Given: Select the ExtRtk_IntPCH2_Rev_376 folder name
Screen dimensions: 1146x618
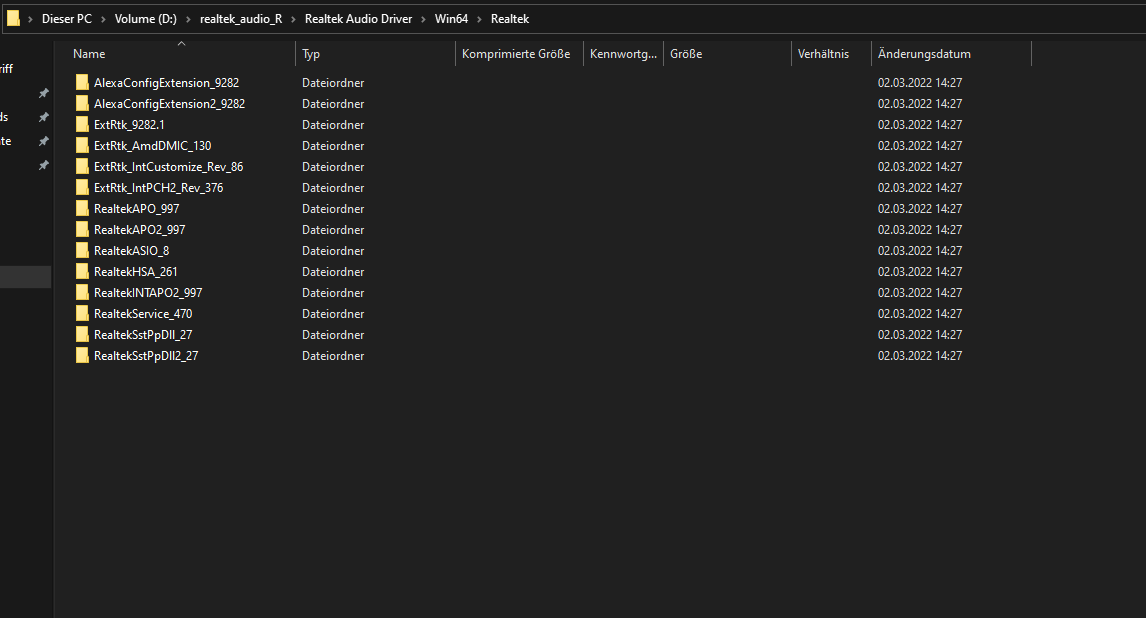Looking at the screenshot, I should pyautogui.click(x=159, y=188).
